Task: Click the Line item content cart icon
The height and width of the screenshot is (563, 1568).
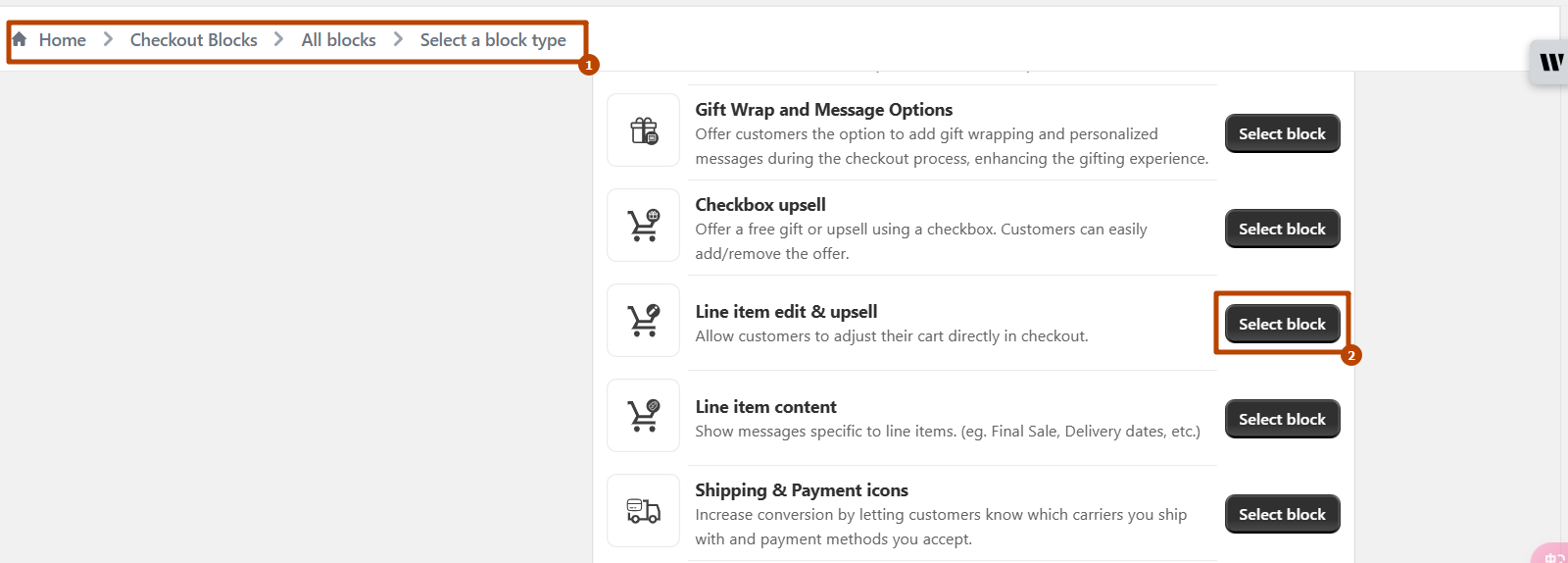Action: (x=644, y=416)
